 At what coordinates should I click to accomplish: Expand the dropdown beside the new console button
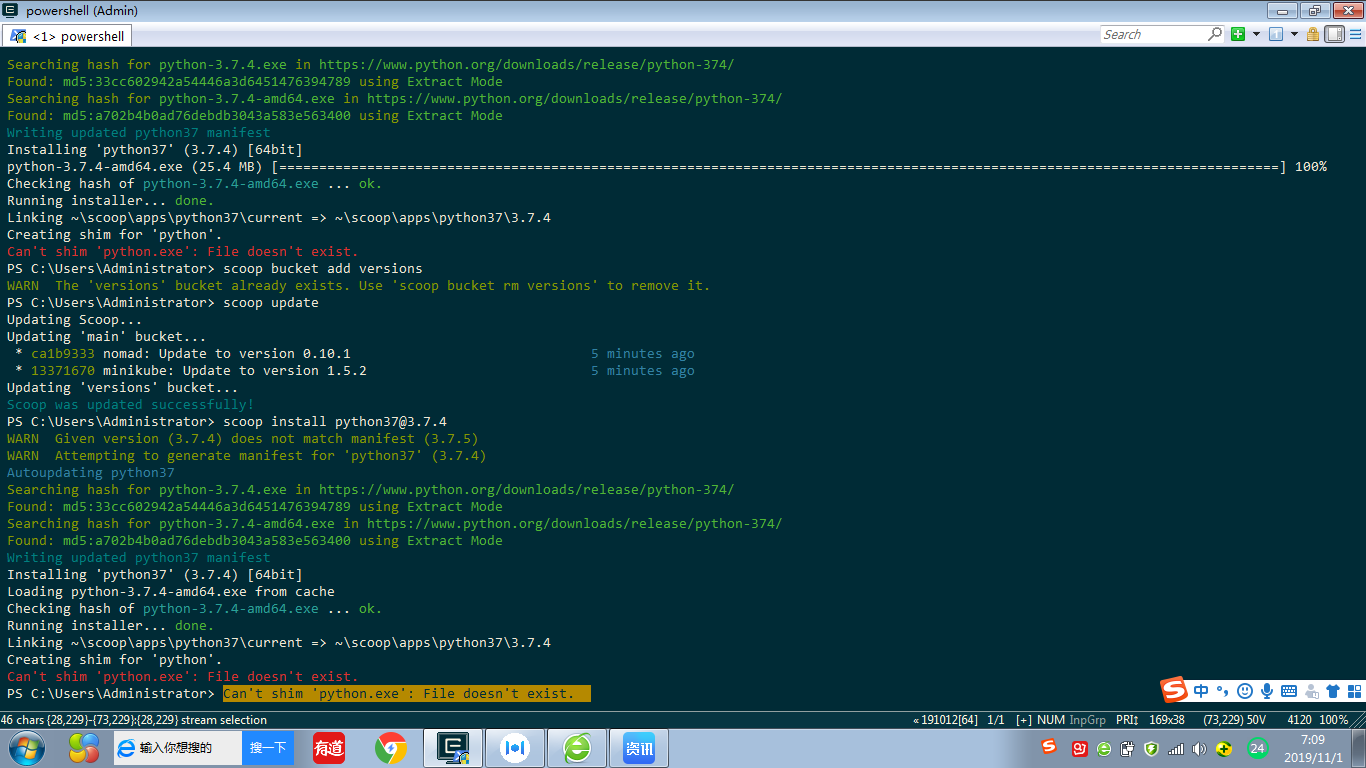1256,33
